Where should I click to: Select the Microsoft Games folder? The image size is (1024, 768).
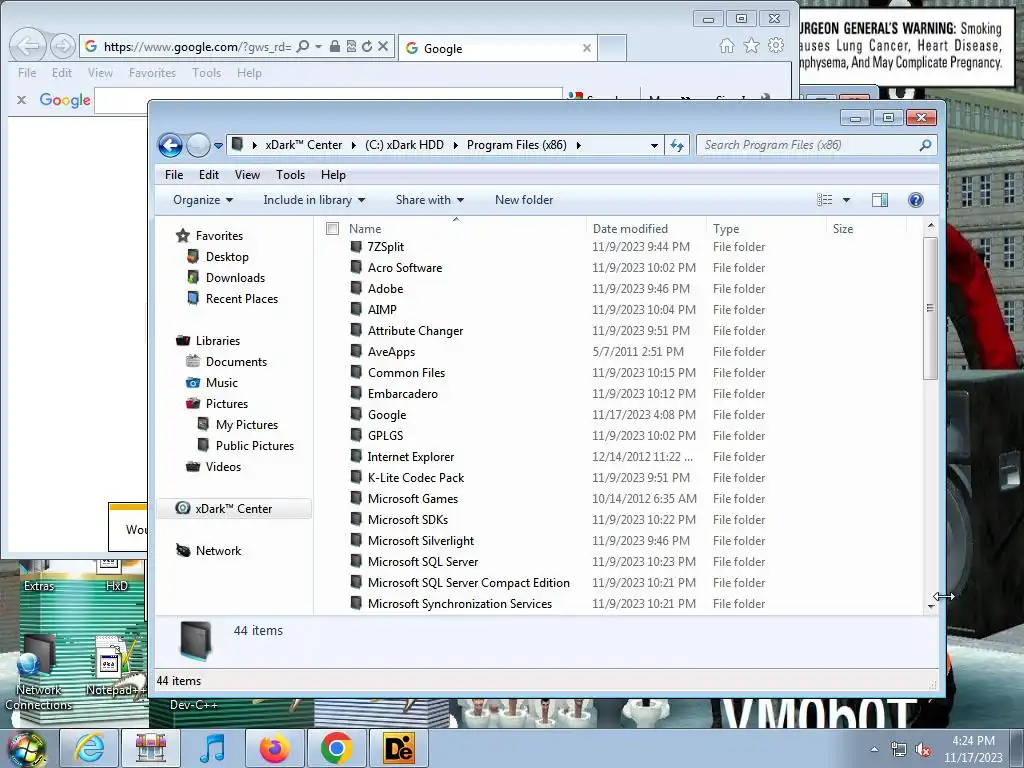(413, 498)
